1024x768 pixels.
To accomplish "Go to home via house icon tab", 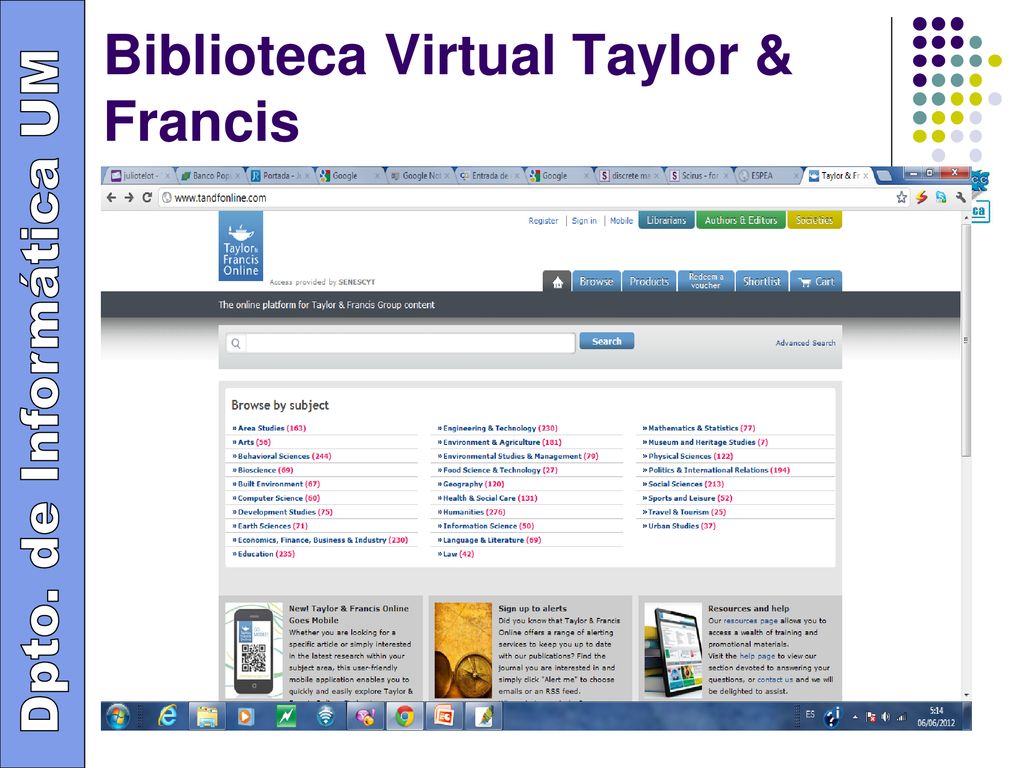I will pyautogui.click(x=557, y=281).
